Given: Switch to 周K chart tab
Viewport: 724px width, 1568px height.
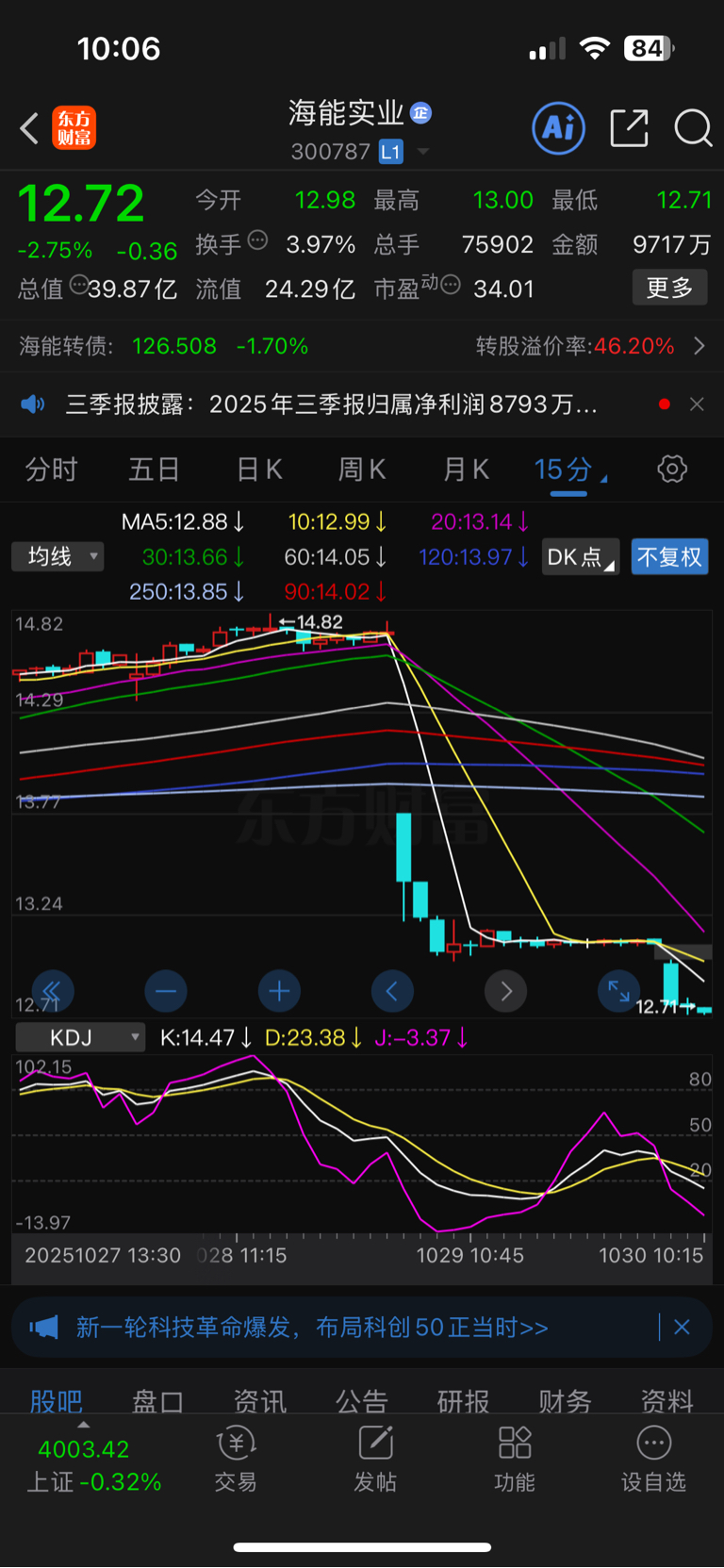Looking at the screenshot, I should [362, 470].
